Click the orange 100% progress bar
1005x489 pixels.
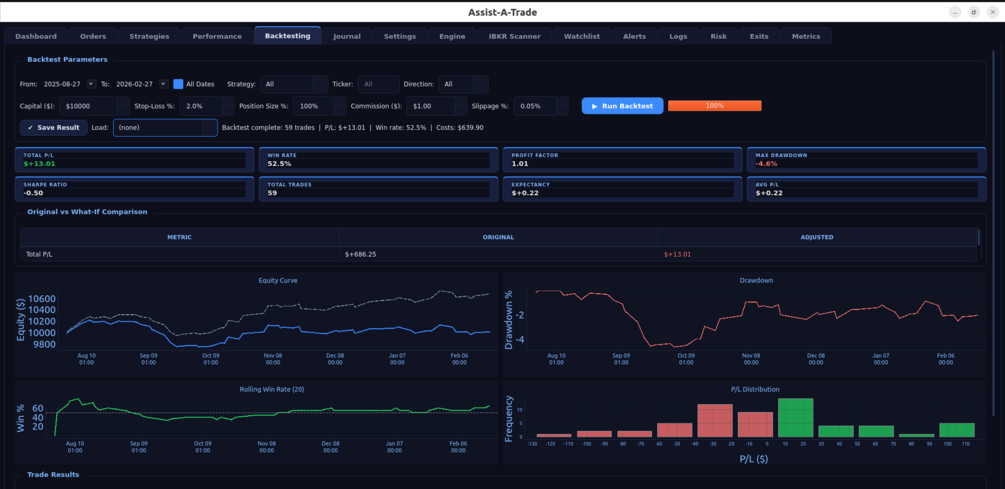tap(715, 106)
